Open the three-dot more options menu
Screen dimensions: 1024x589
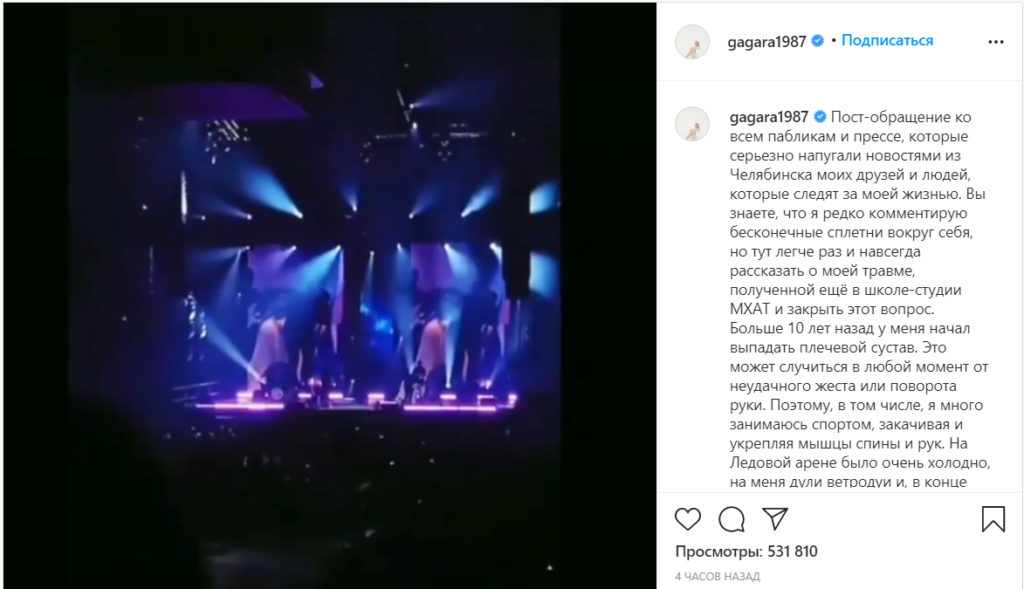tap(996, 42)
